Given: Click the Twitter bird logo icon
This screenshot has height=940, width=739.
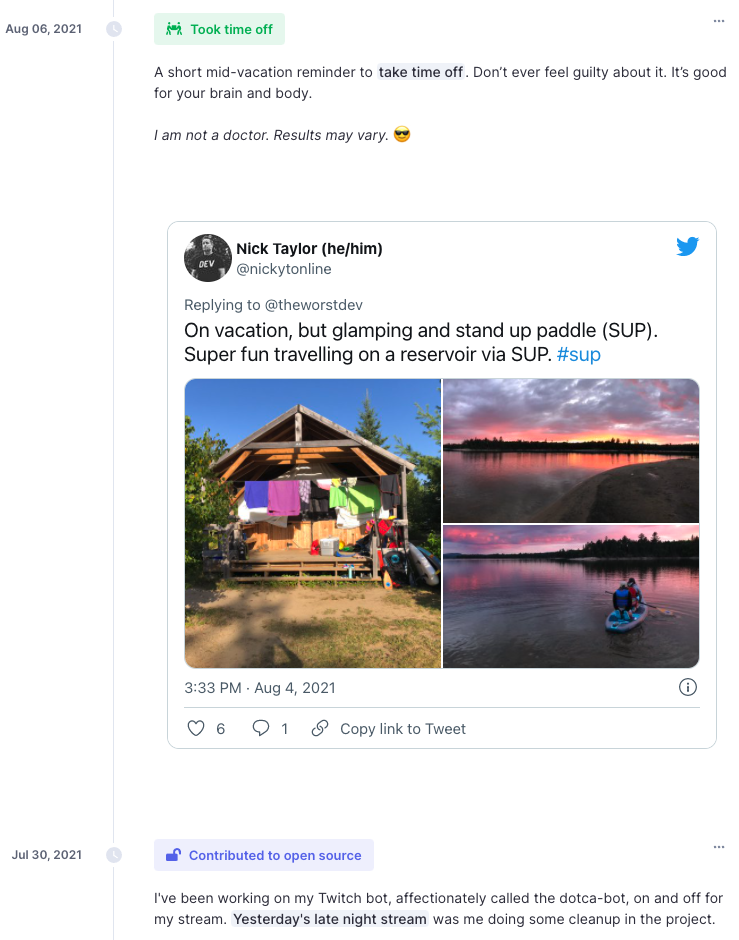Looking at the screenshot, I should click(x=687, y=247).
